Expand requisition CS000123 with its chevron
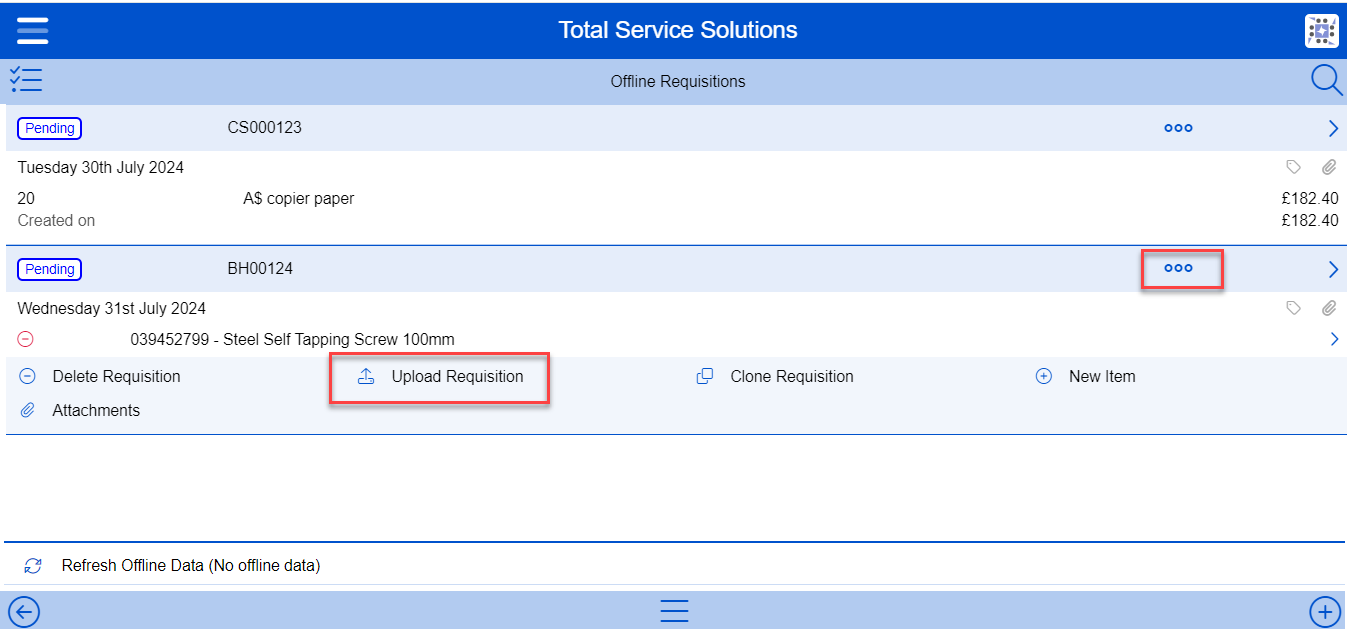The width and height of the screenshot is (1347, 632). point(1332,128)
